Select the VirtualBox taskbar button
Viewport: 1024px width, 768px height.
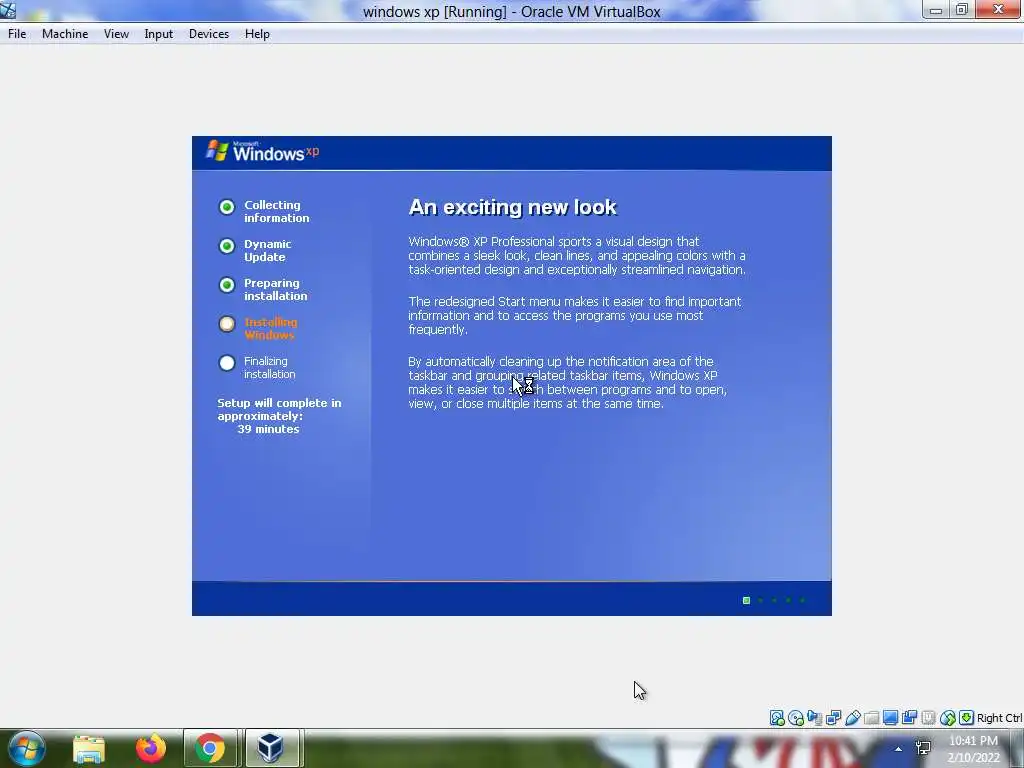[271, 749]
